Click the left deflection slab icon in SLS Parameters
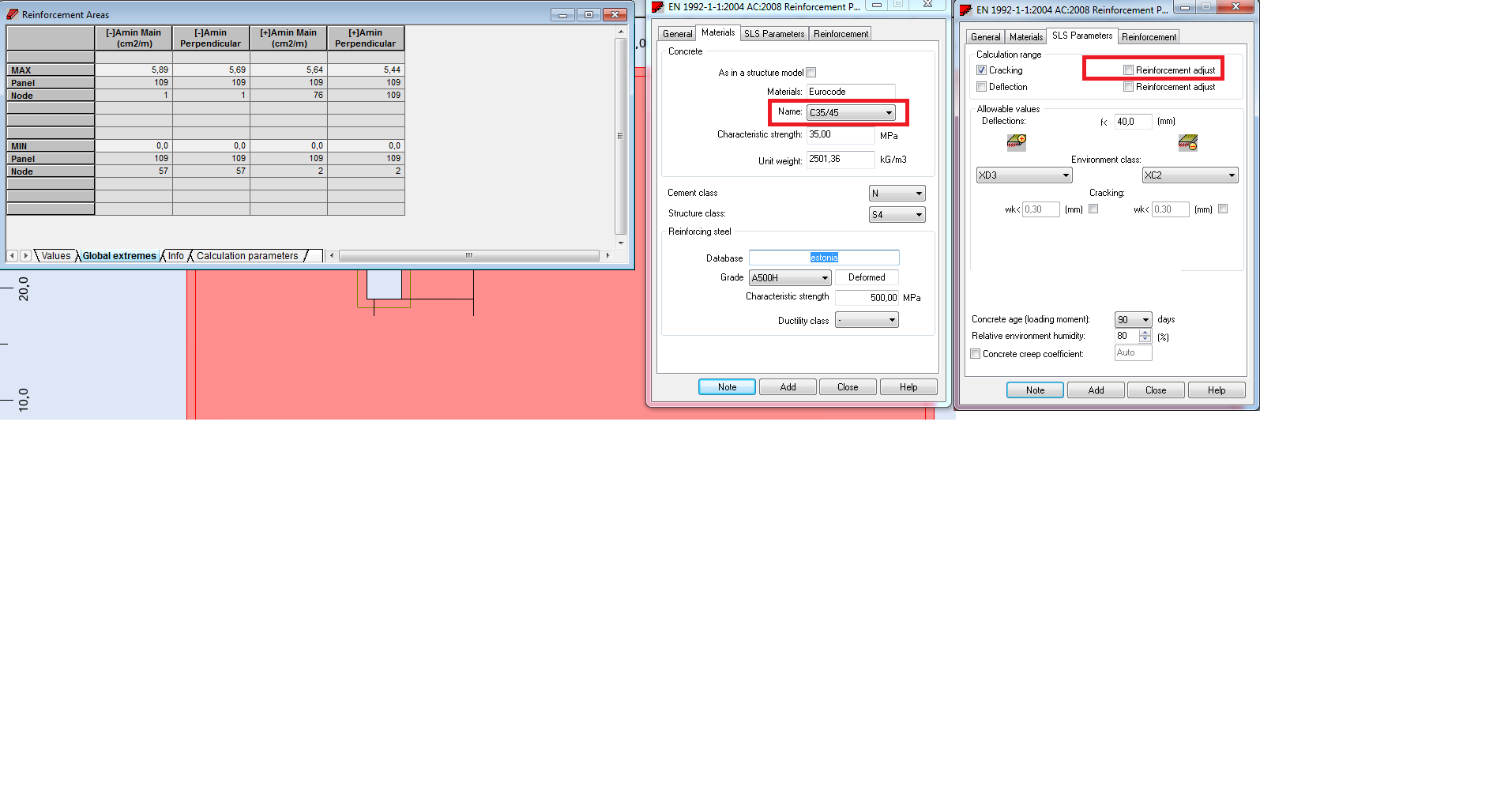 click(x=1016, y=142)
